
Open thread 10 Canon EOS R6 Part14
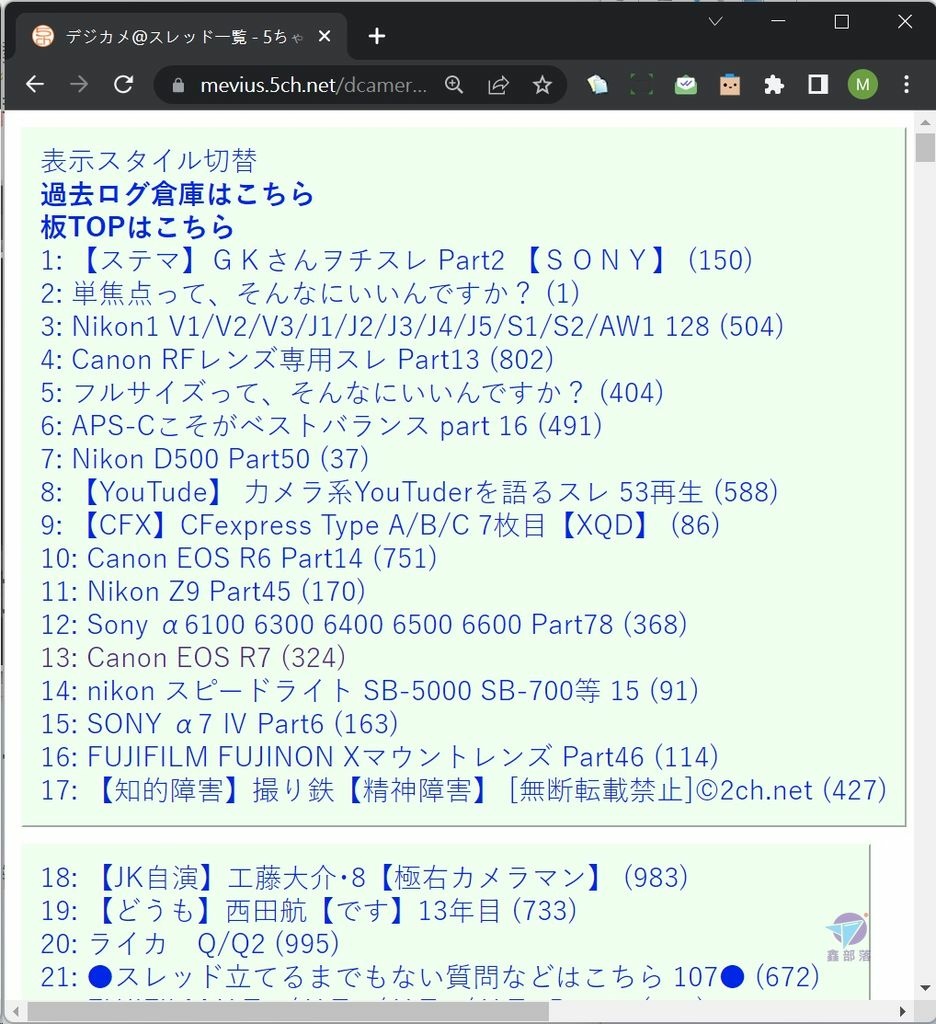[238, 558]
